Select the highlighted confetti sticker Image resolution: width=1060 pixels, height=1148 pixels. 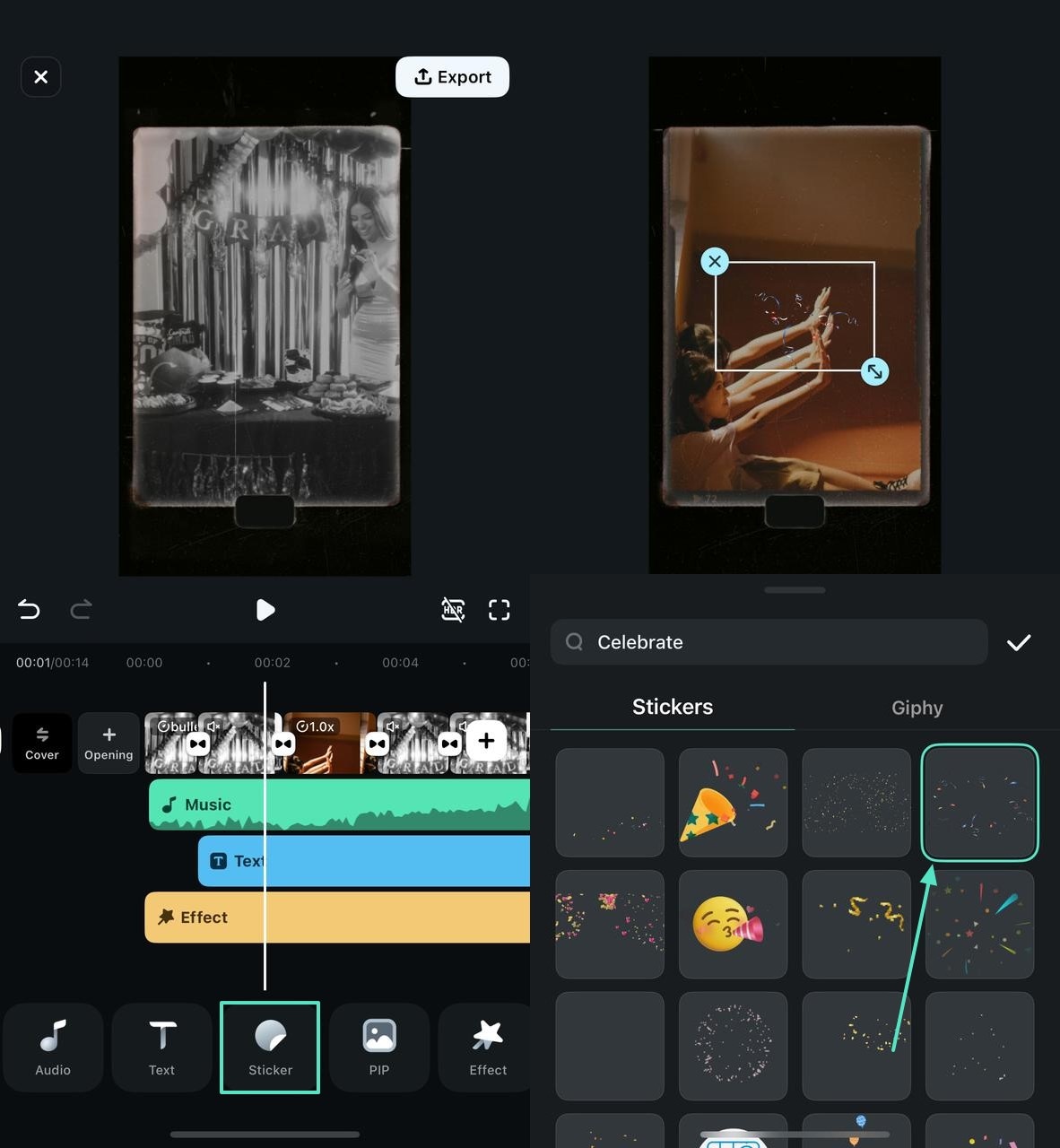[x=979, y=803]
